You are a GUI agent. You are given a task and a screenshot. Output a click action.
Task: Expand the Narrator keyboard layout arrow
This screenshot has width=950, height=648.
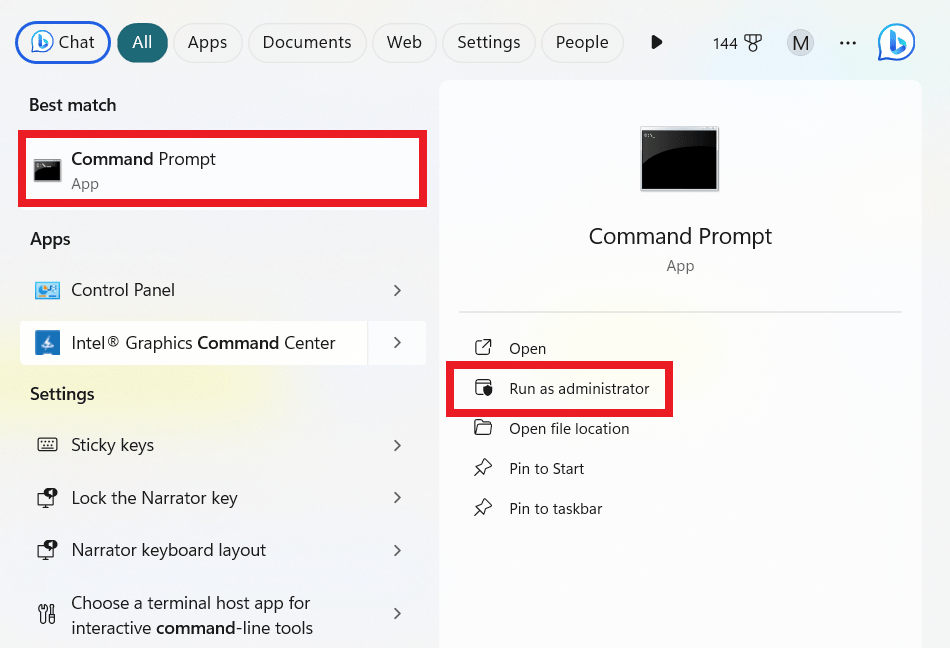click(x=397, y=550)
